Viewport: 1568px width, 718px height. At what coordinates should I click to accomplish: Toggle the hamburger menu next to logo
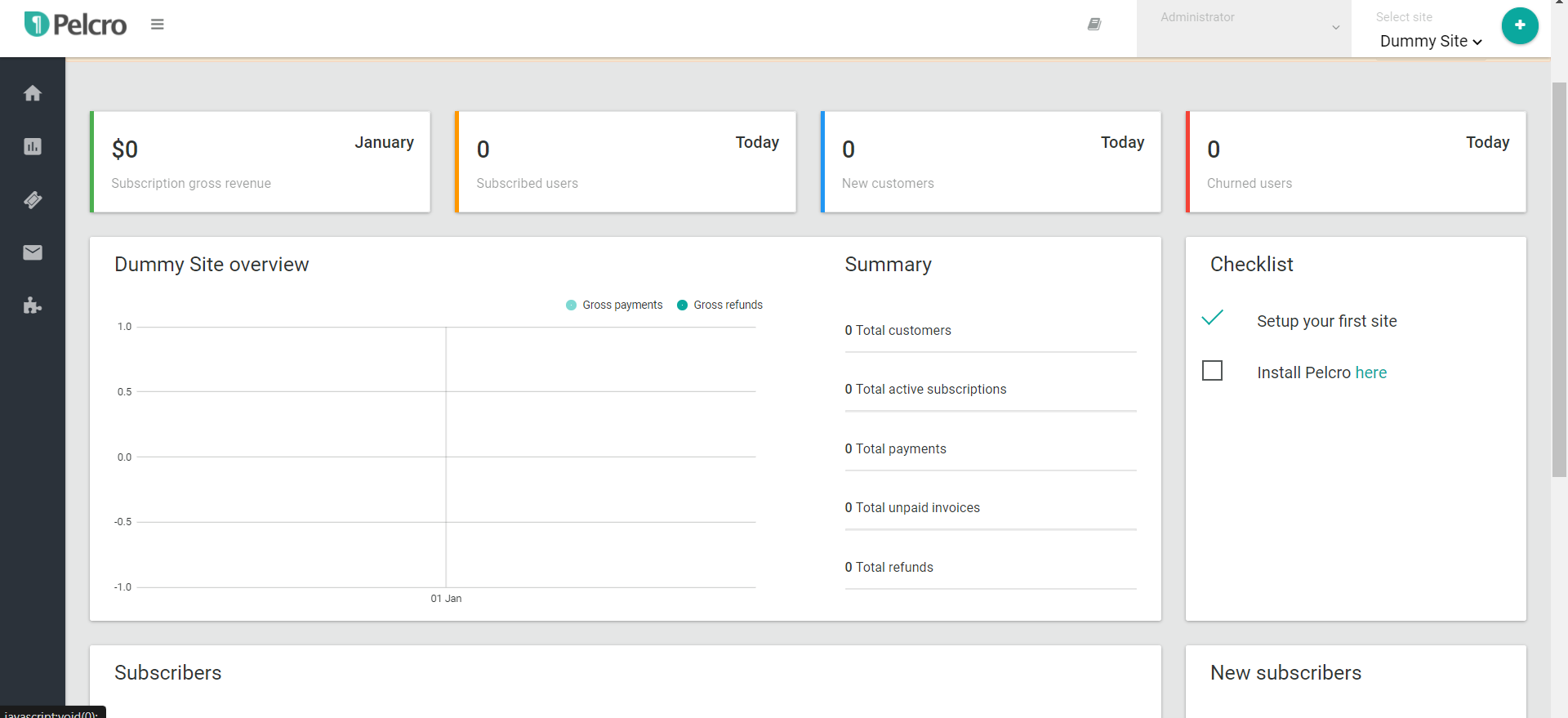158,25
